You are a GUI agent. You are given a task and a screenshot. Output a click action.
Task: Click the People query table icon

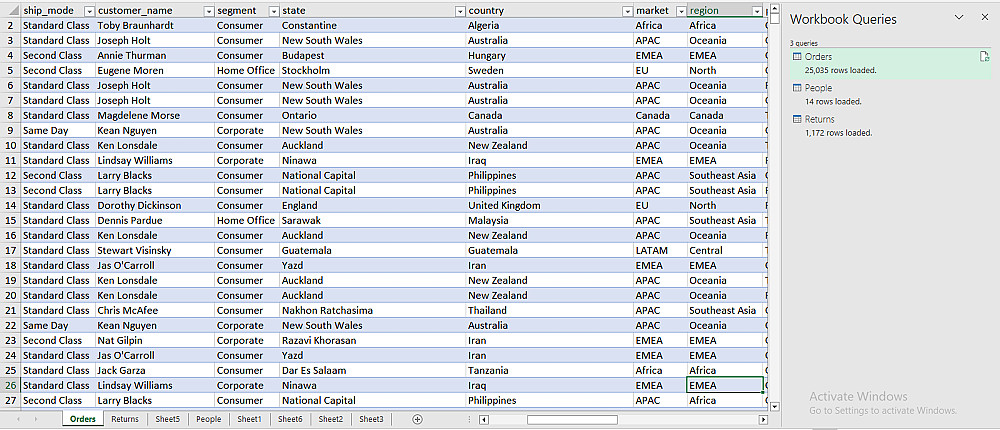tap(797, 88)
